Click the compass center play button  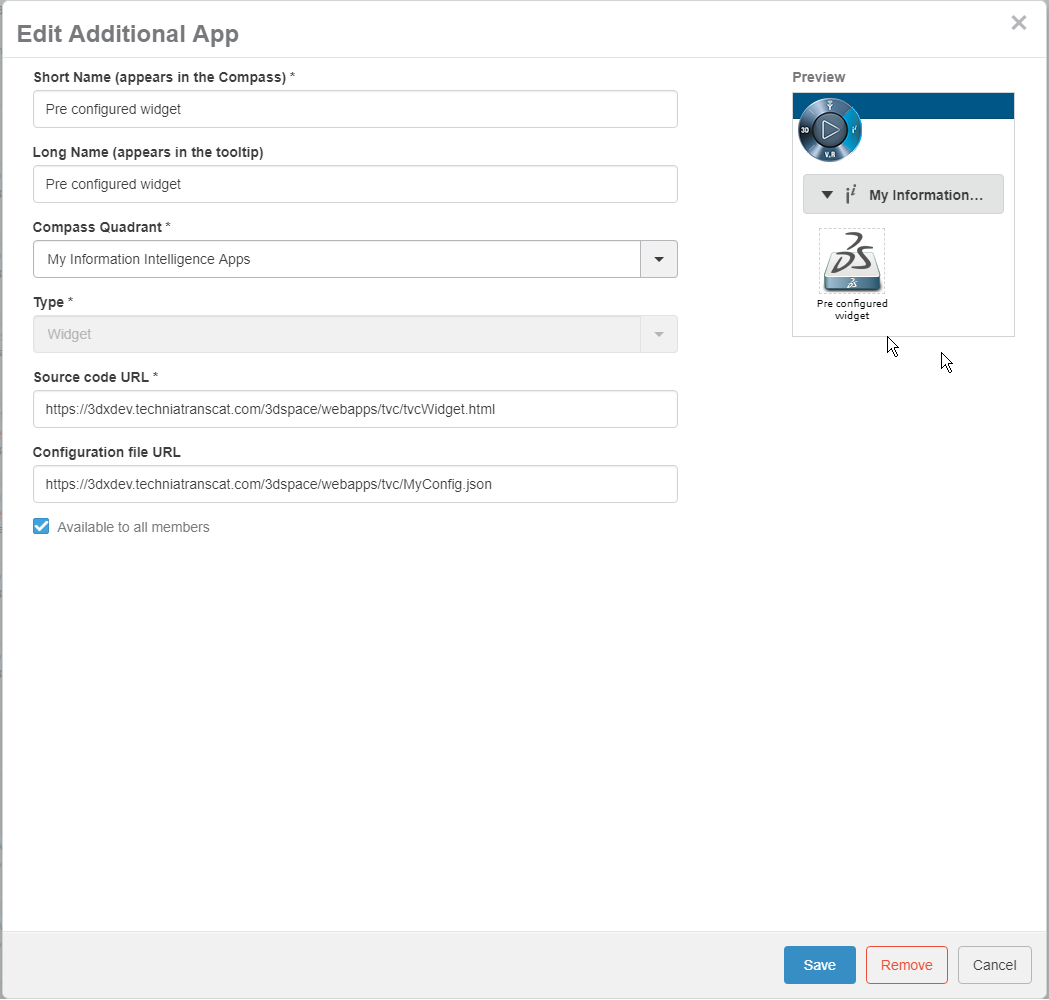pyautogui.click(x=829, y=129)
